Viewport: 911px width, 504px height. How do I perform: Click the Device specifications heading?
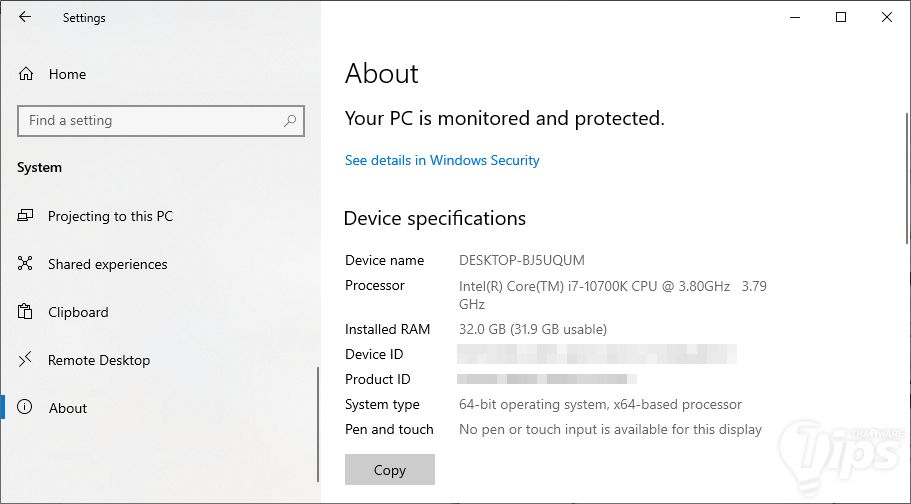click(435, 218)
